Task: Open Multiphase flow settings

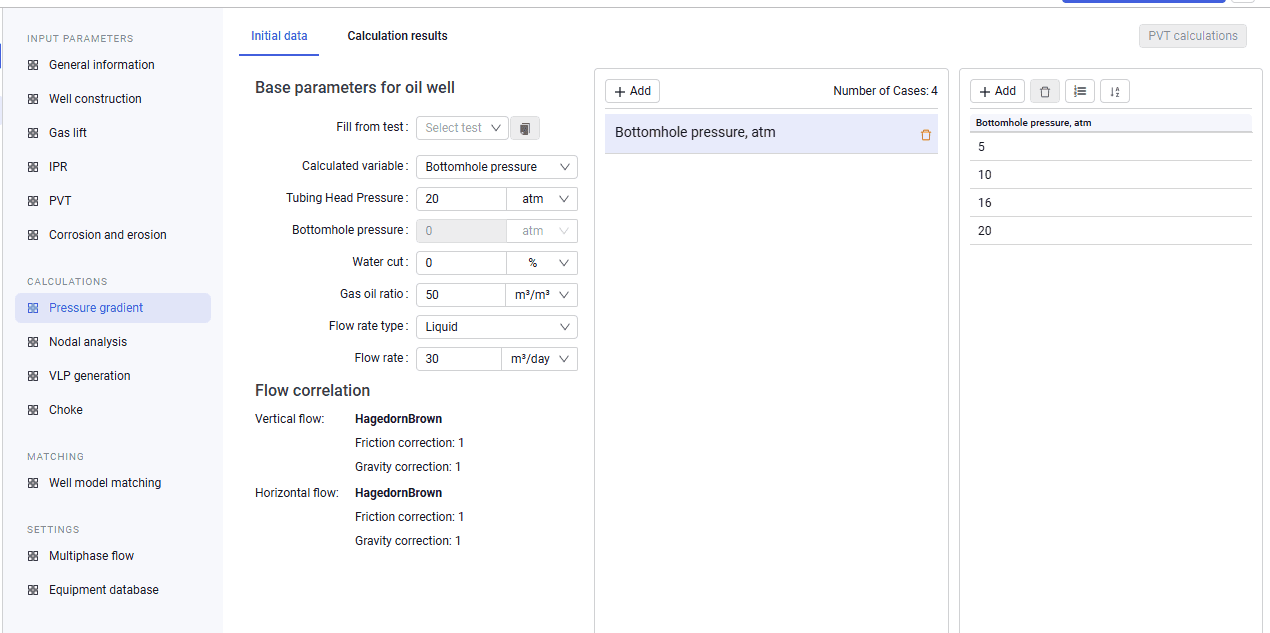Action: pyautogui.click(x=91, y=556)
